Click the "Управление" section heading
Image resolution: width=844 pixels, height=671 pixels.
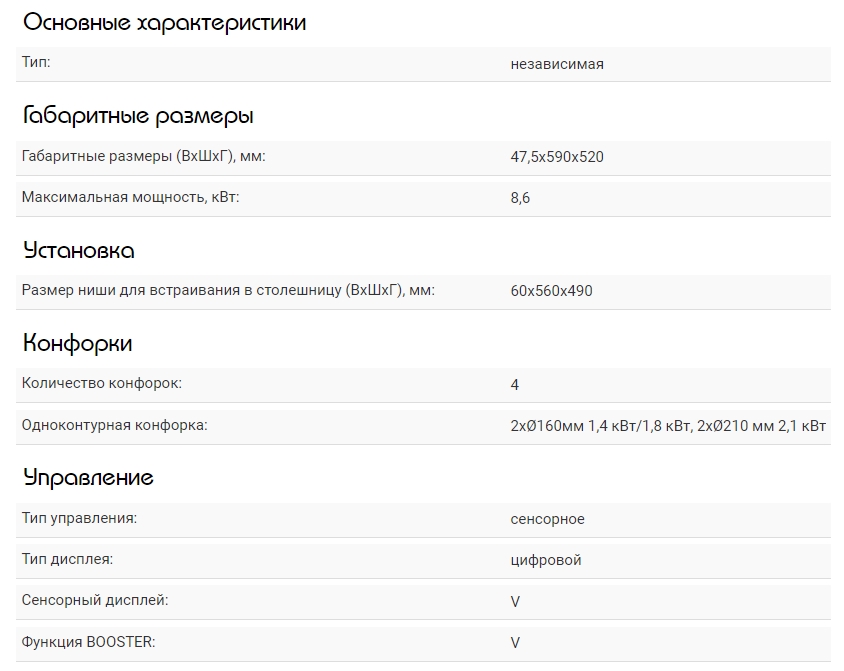pyautogui.click(x=88, y=478)
